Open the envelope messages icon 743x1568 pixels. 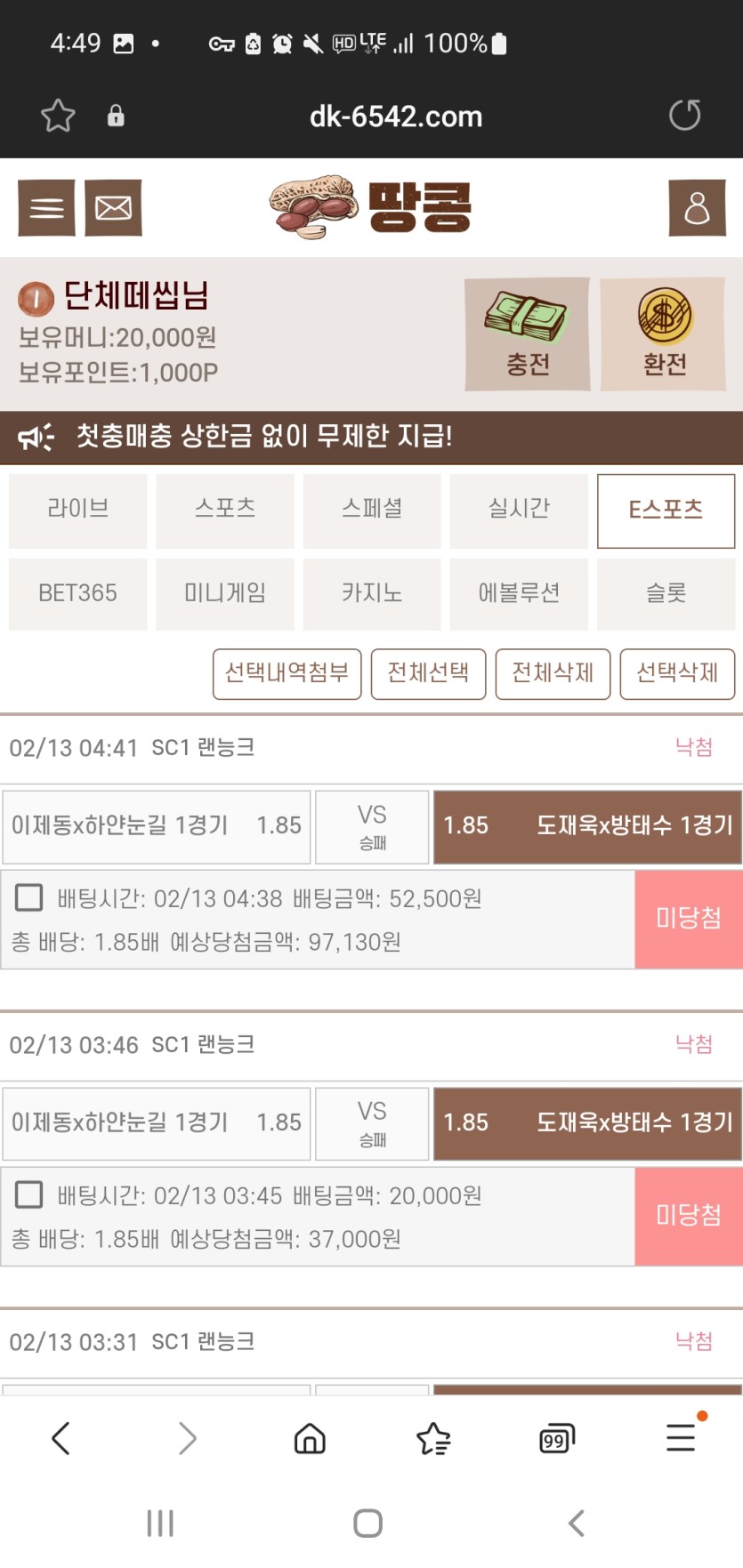click(x=113, y=208)
